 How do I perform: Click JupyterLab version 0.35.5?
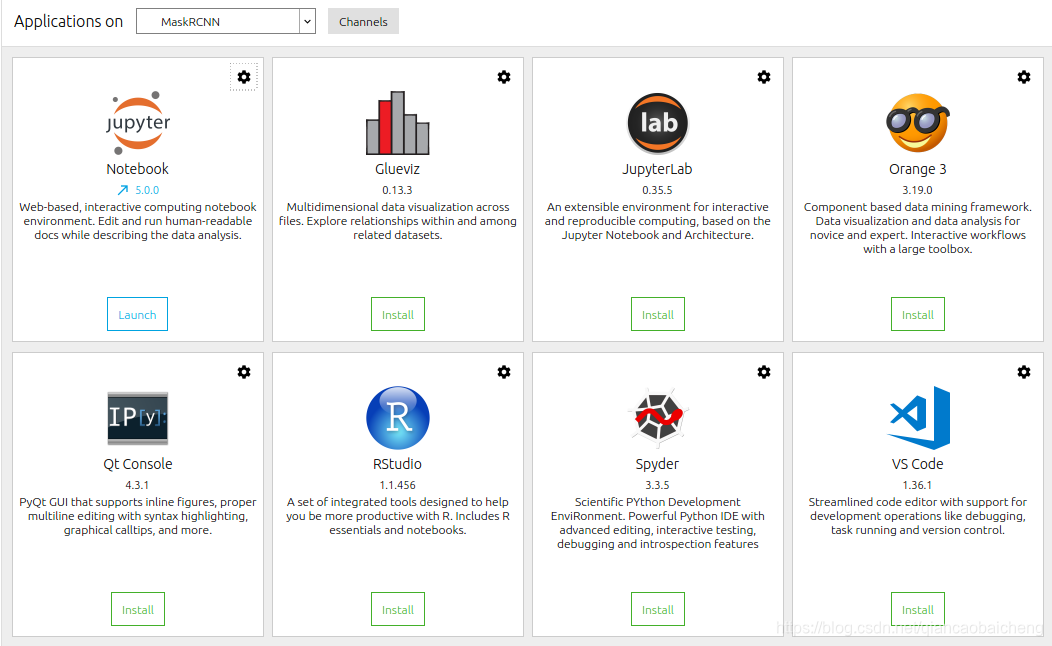click(x=658, y=190)
